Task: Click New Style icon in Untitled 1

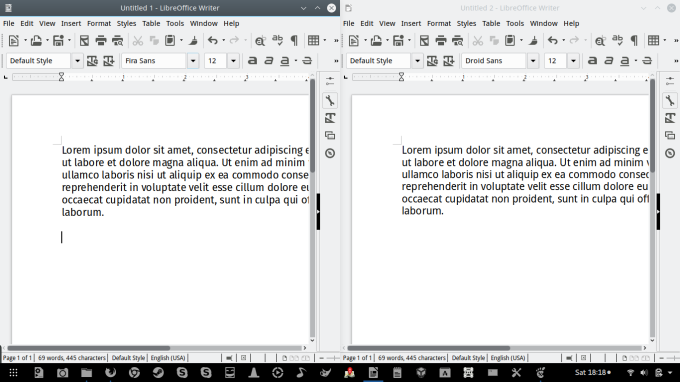Action: click(x=108, y=61)
